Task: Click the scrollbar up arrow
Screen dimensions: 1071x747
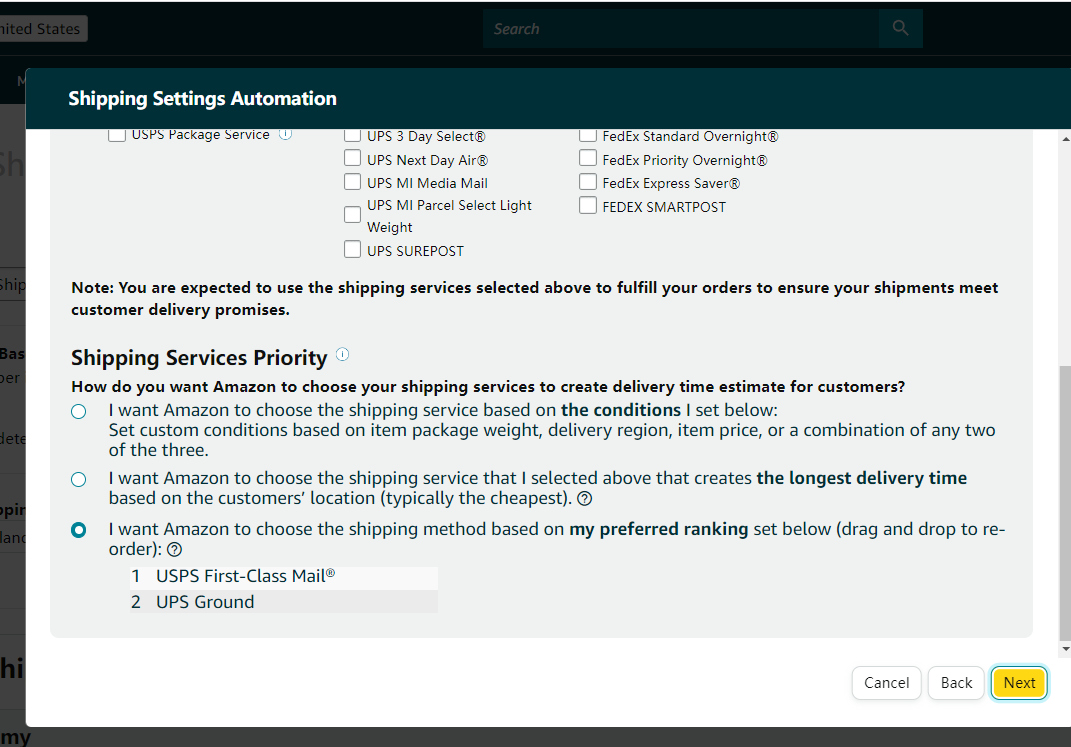Action: pos(1066,139)
